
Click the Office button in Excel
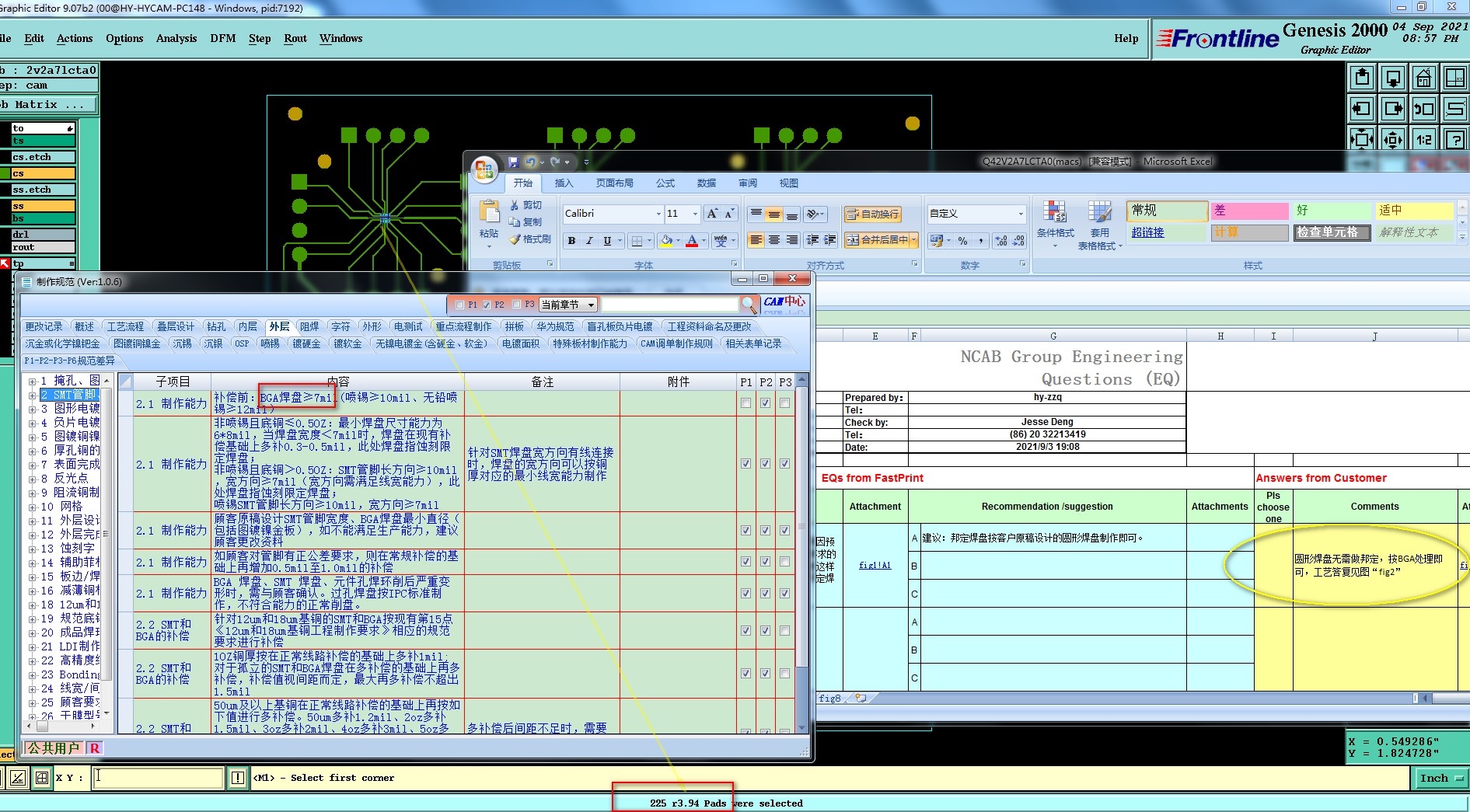[484, 169]
